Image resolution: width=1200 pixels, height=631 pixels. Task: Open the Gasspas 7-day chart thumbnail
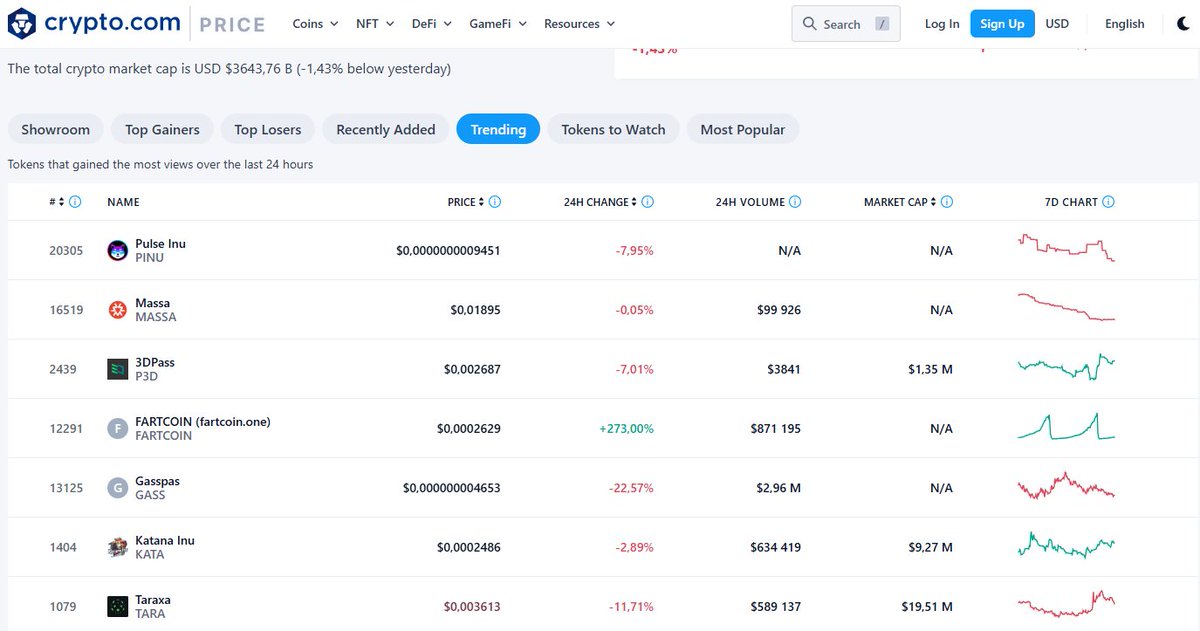pyautogui.click(x=1066, y=485)
